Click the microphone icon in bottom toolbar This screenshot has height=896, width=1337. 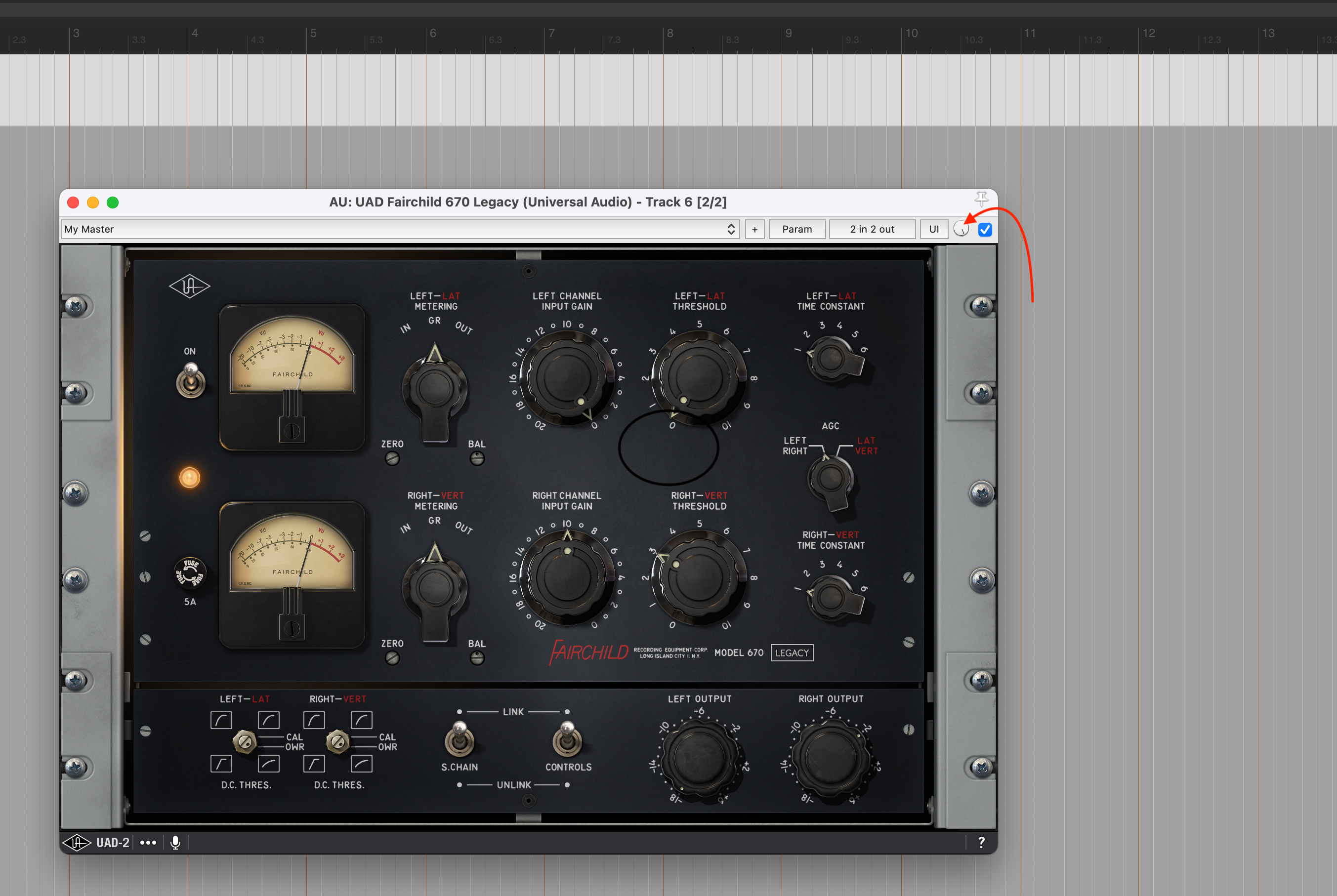click(175, 842)
